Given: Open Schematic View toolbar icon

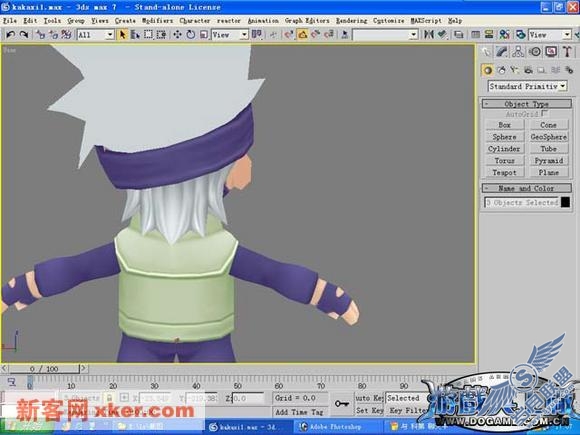Looking at the screenshot, I should pyautogui.click(x=489, y=34).
